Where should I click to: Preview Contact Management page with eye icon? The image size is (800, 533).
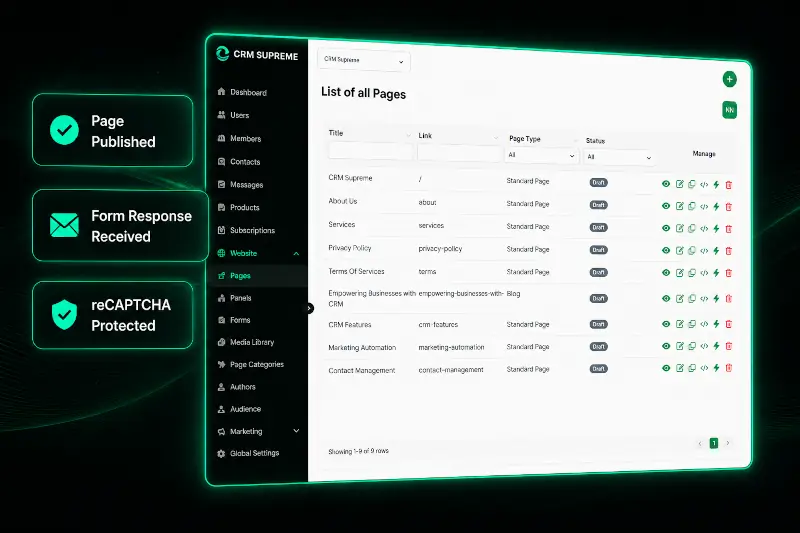(666, 368)
